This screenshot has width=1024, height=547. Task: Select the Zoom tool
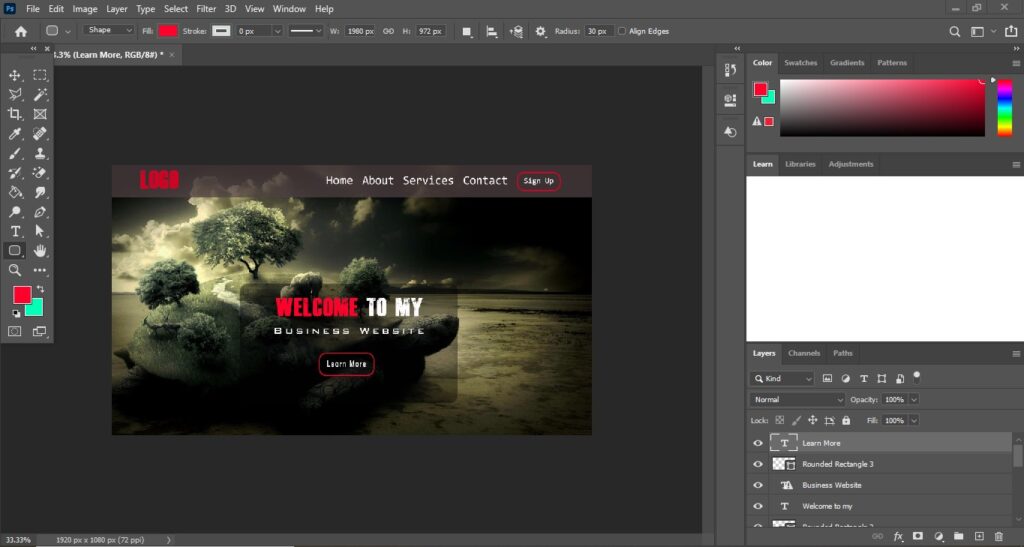point(14,270)
